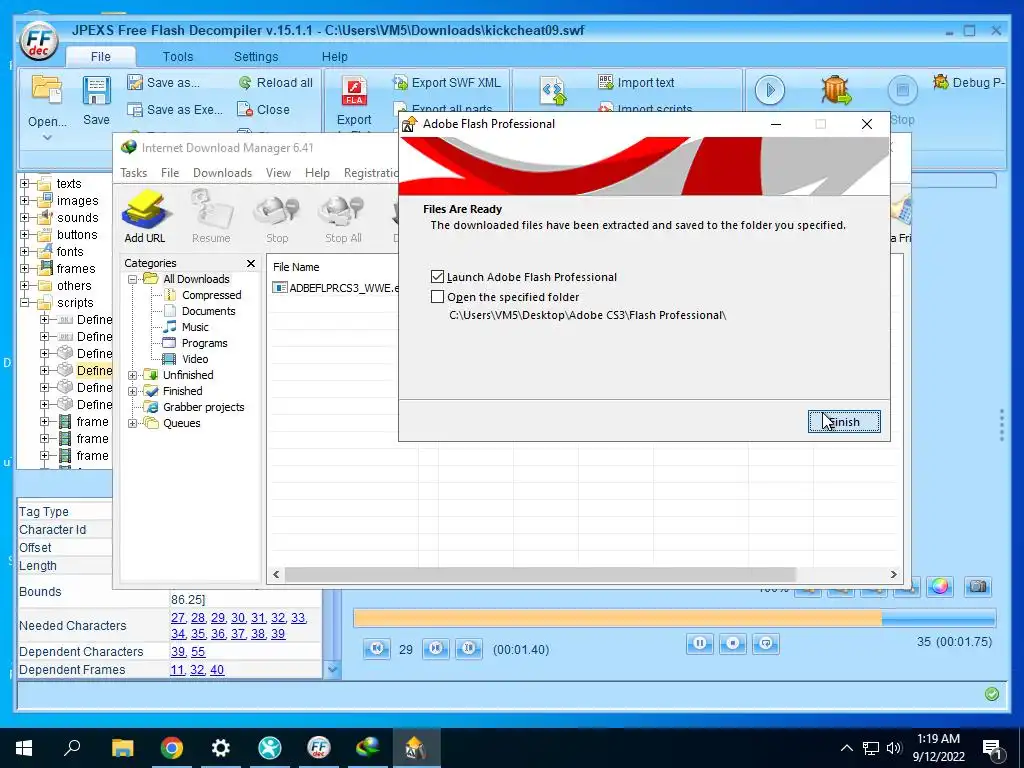Click Needed Characters link 27
The width and height of the screenshot is (1024, 768).
point(178,618)
